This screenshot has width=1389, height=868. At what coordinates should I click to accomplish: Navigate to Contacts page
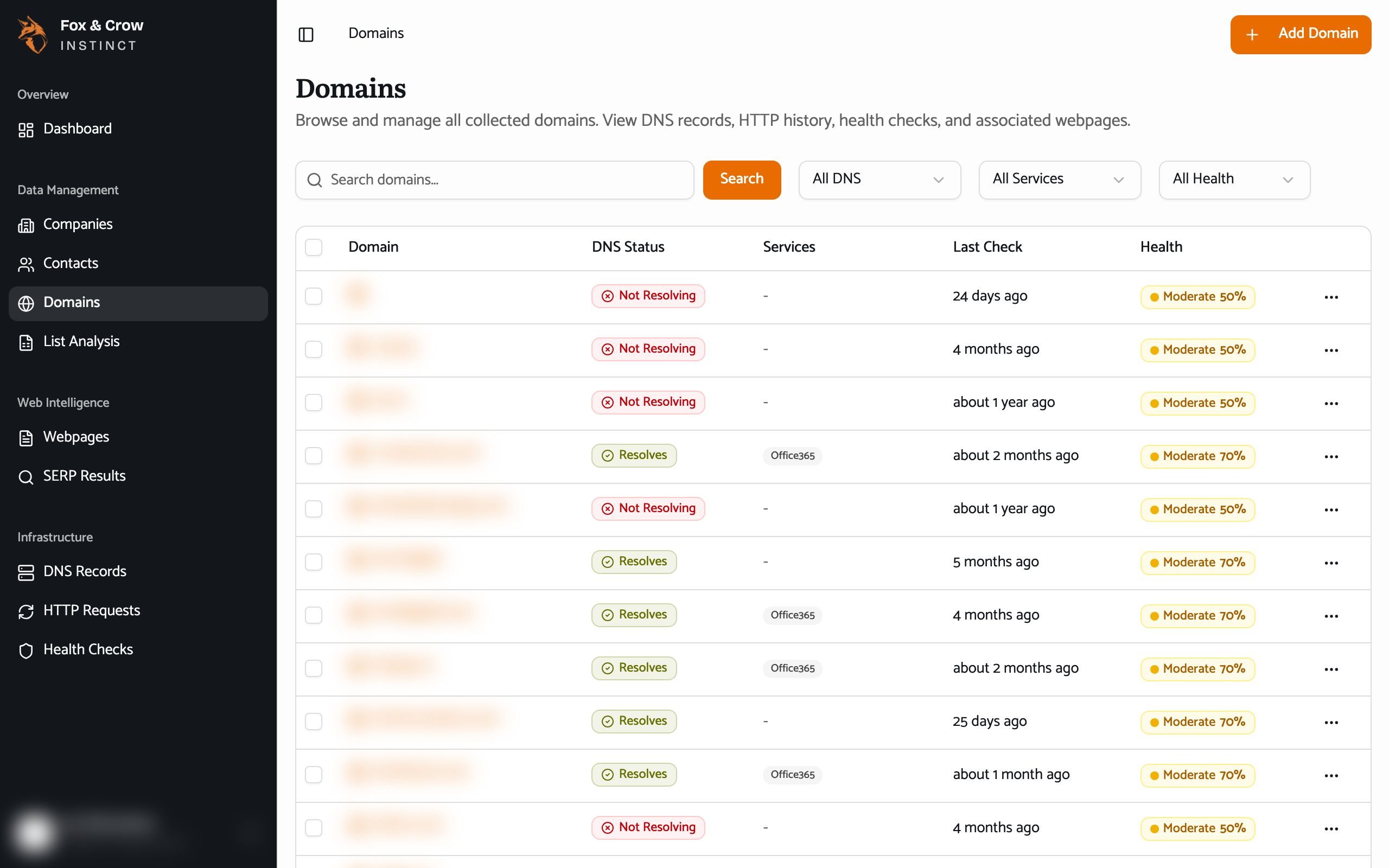point(138,264)
